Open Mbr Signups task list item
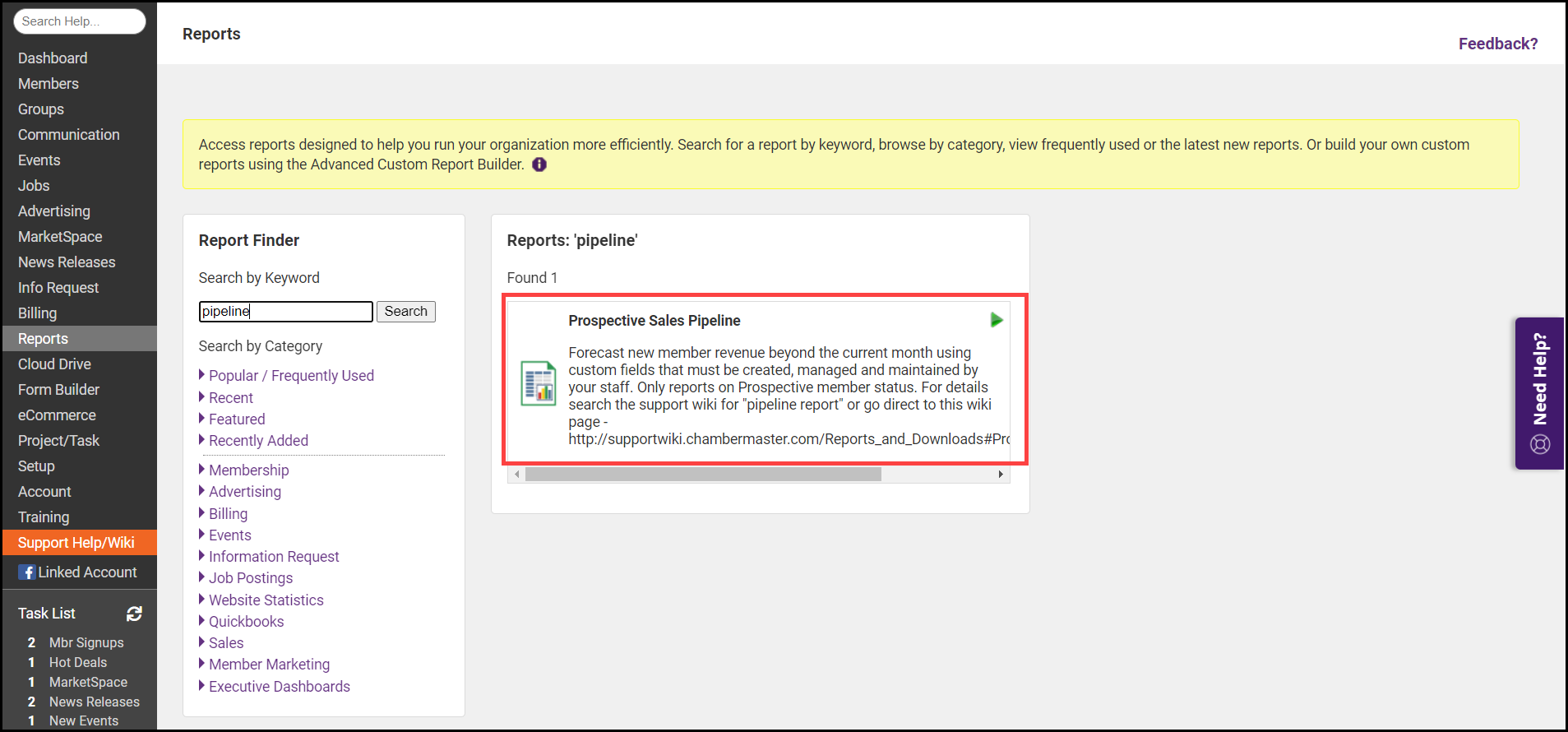The image size is (1568, 732). [86, 642]
